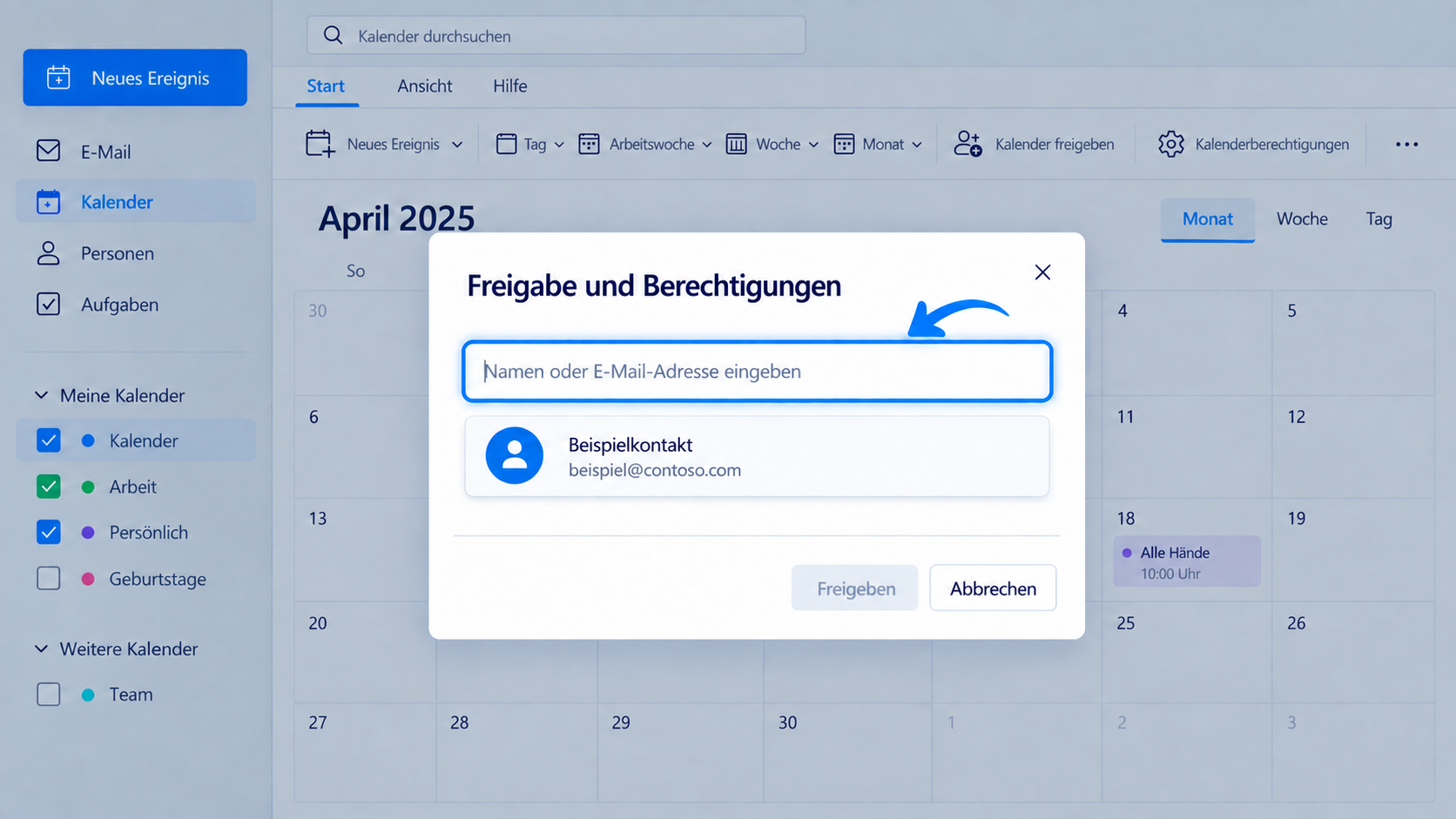The height and width of the screenshot is (819, 1456).
Task: Switch to the Start tab
Action: [326, 86]
